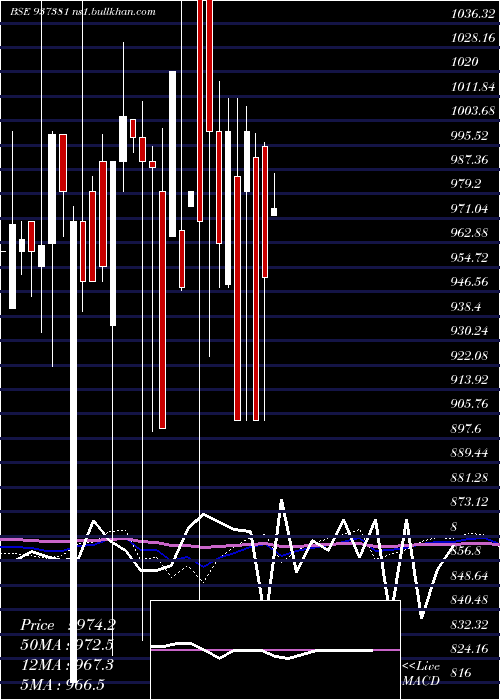
Task: Click the 897.6 price axis label
Action: [466, 429]
